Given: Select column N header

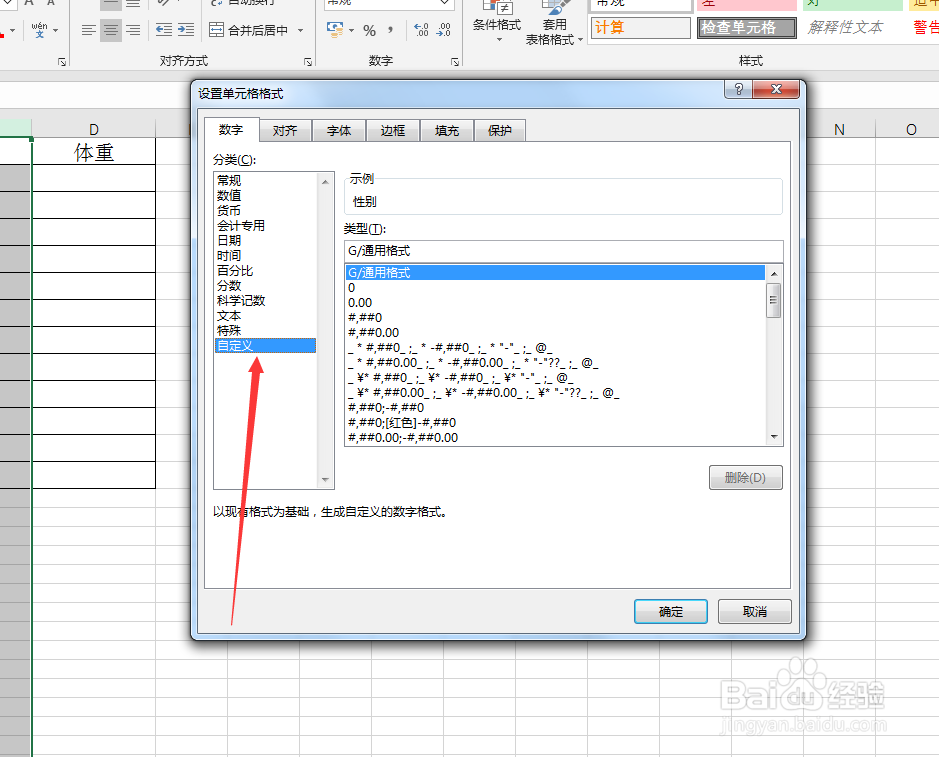Looking at the screenshot, I should point(839,129).
